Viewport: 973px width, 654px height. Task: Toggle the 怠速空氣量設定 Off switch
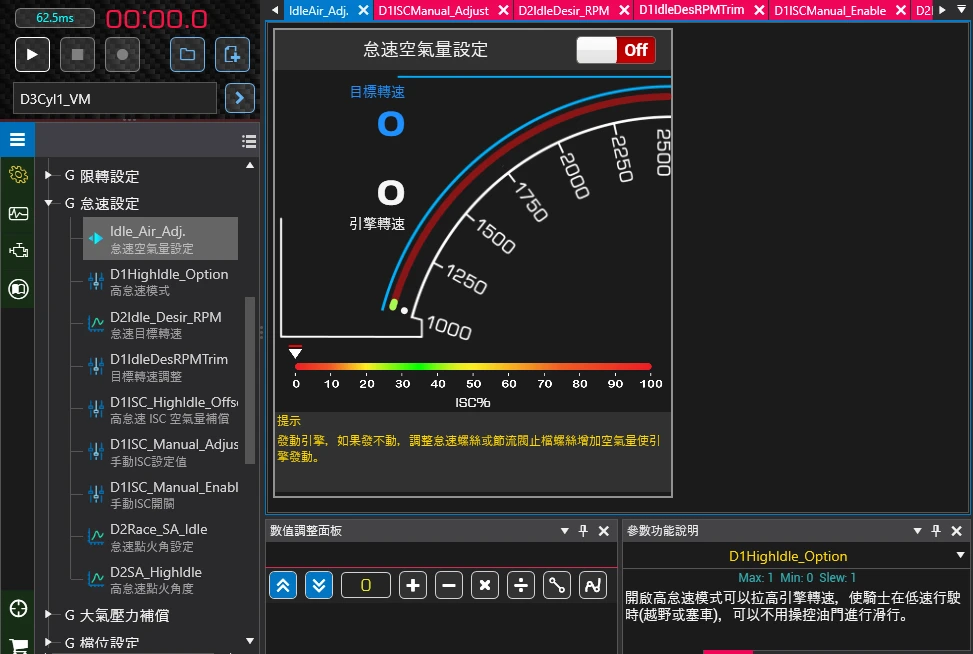[x=616, y=50]
